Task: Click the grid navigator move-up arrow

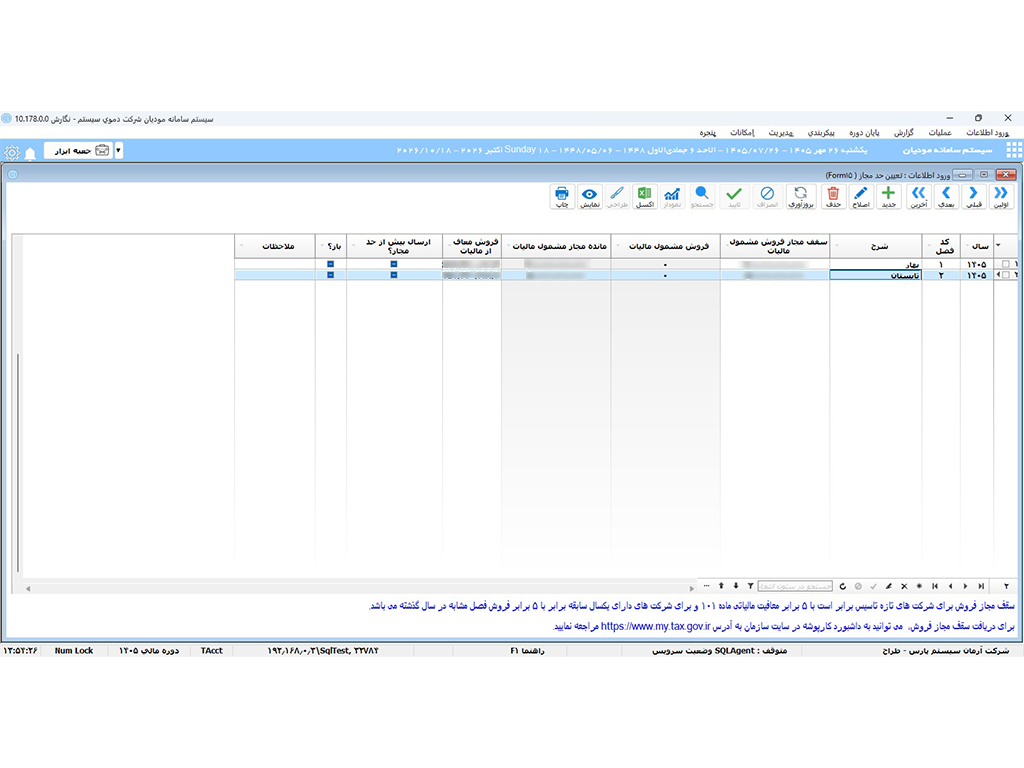Action: click(721, 586)
